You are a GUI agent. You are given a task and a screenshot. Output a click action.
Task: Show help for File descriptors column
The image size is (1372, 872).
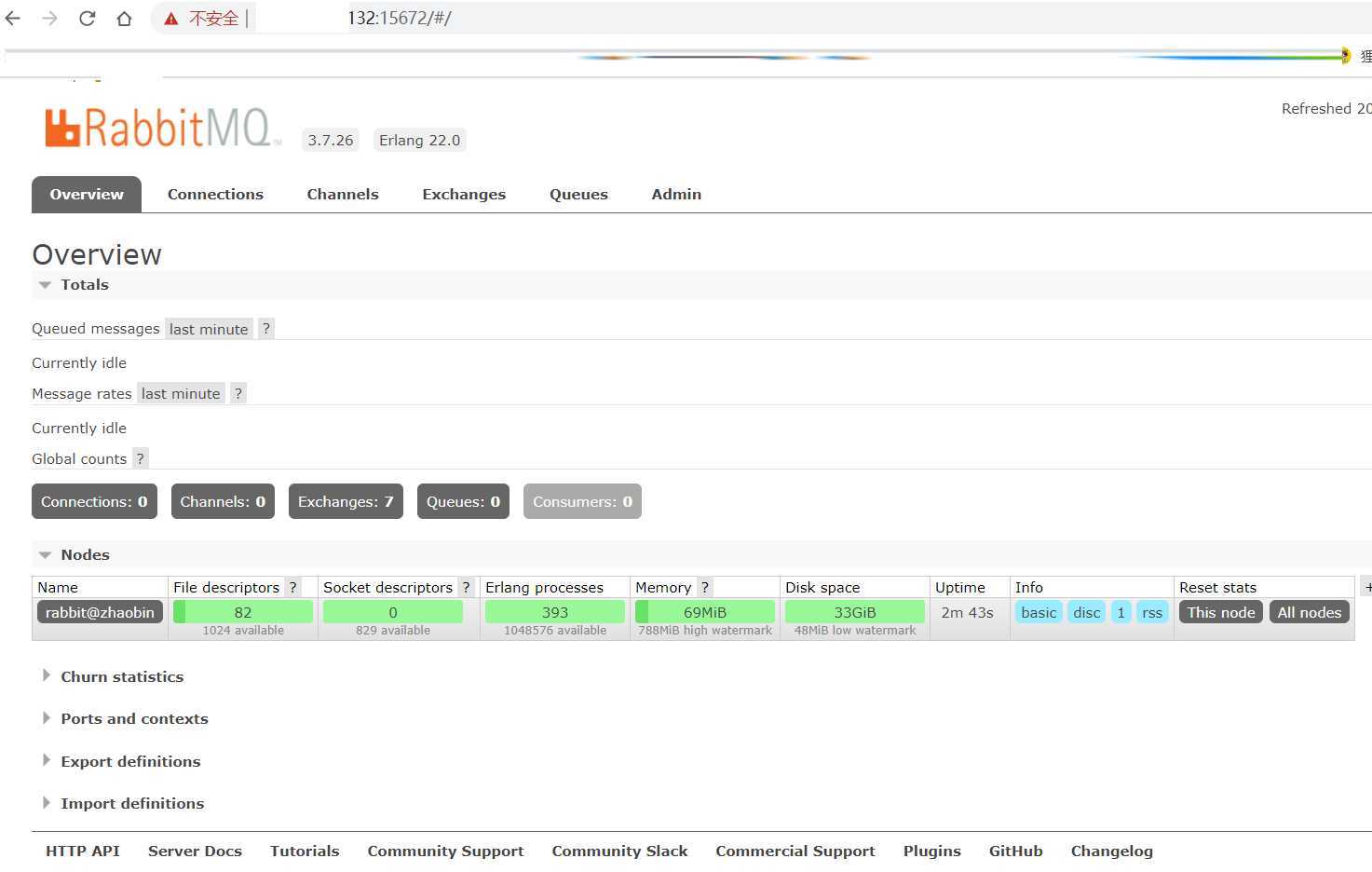pos(292,588)
